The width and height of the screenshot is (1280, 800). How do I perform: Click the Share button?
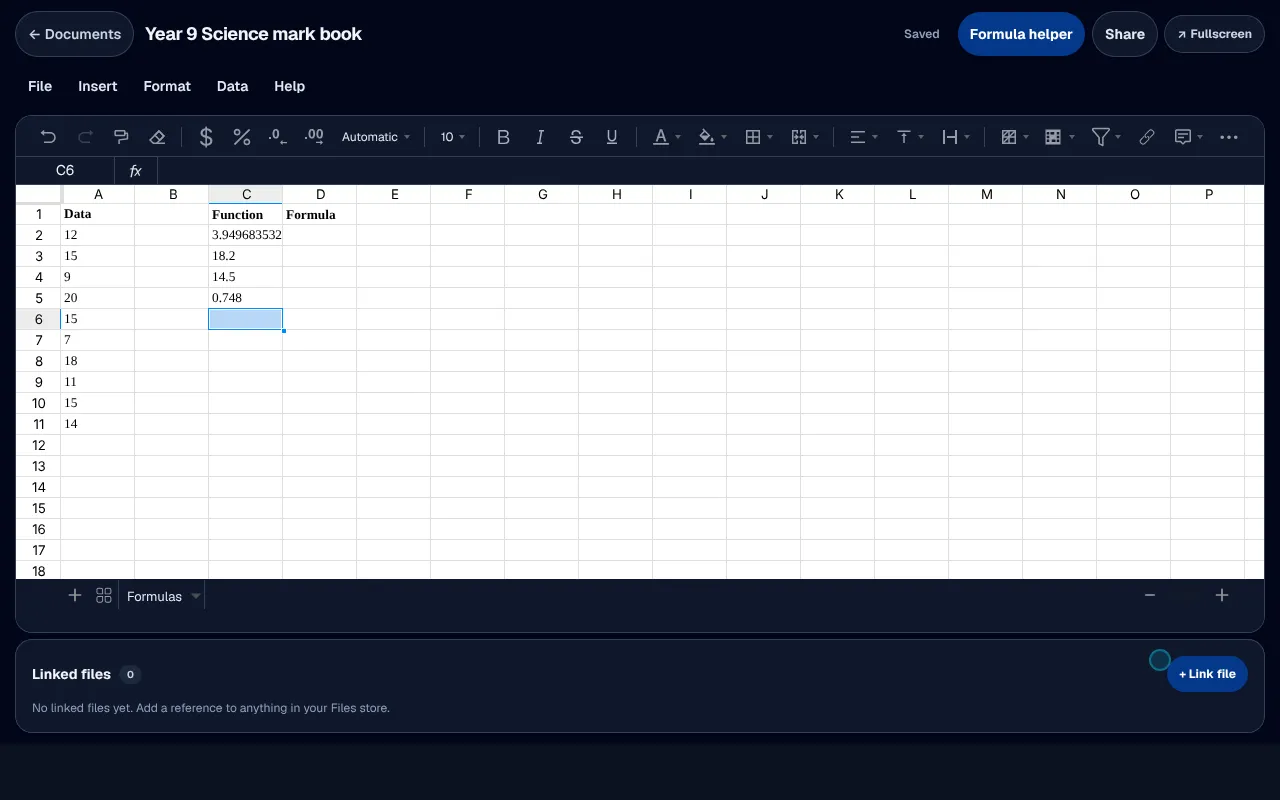coord(1124,34)
